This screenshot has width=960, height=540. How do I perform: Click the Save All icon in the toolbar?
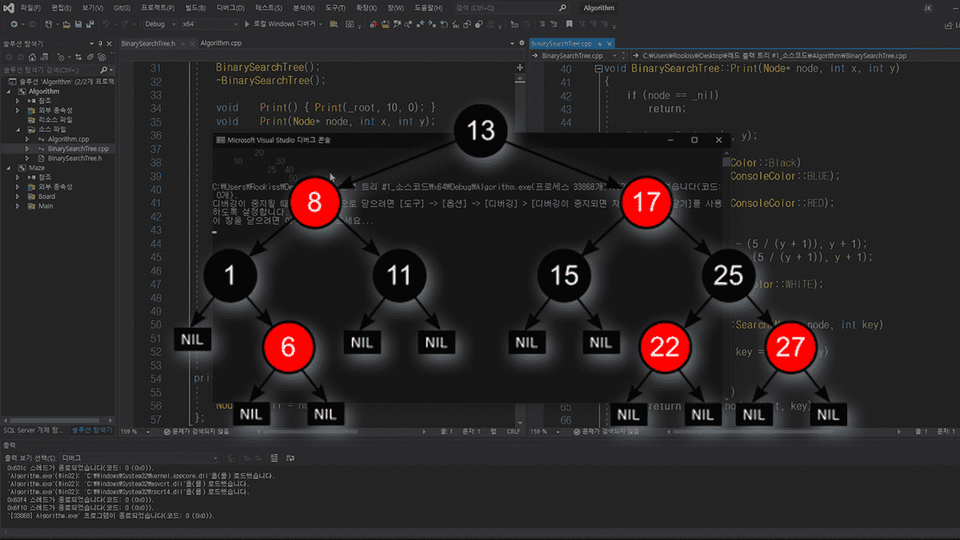coord(90,24)
